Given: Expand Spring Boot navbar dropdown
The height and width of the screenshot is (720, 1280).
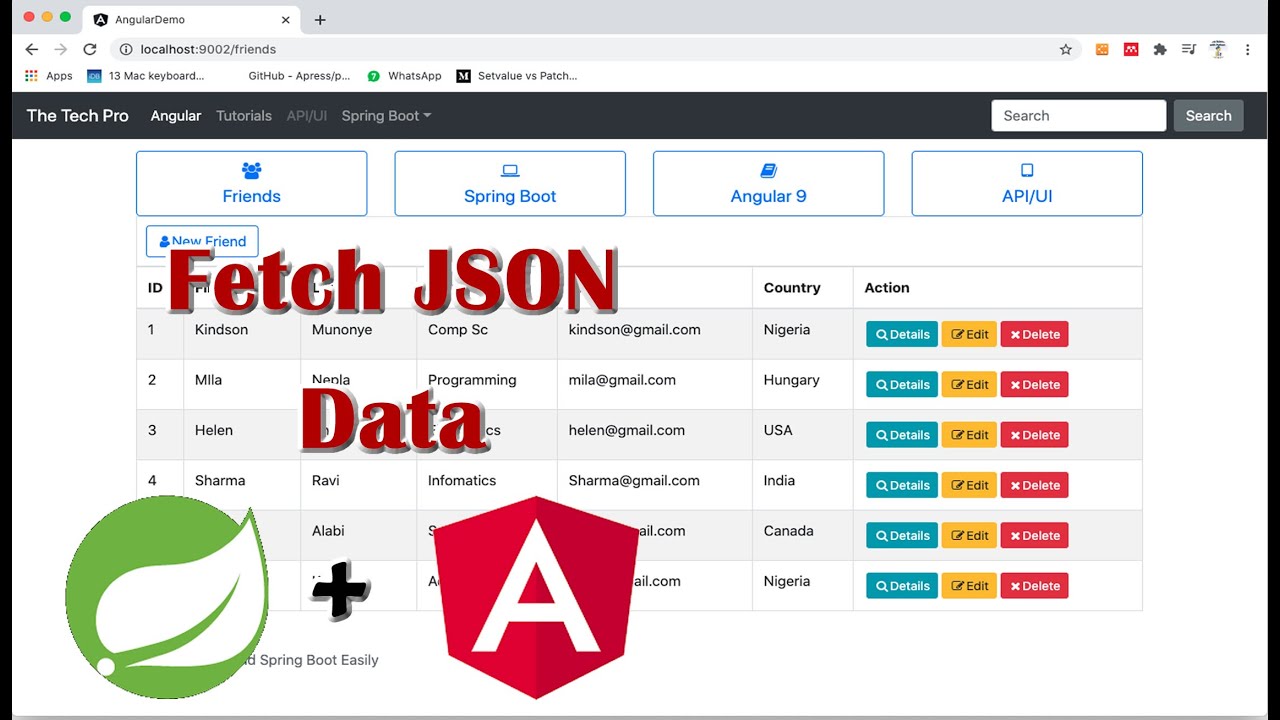Looking at the screenshot, I should click(386, 116).
